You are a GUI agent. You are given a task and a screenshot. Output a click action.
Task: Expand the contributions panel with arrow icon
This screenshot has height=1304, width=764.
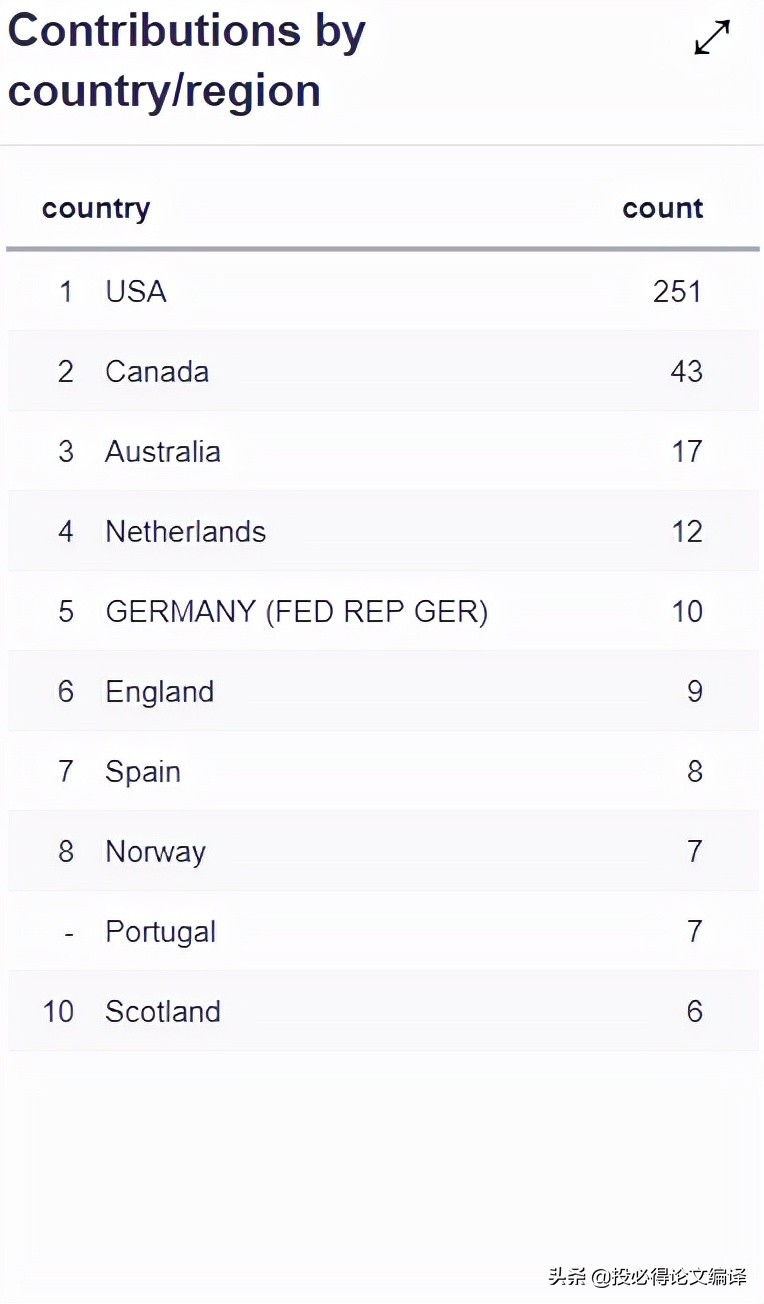click(x=712, y=38)
